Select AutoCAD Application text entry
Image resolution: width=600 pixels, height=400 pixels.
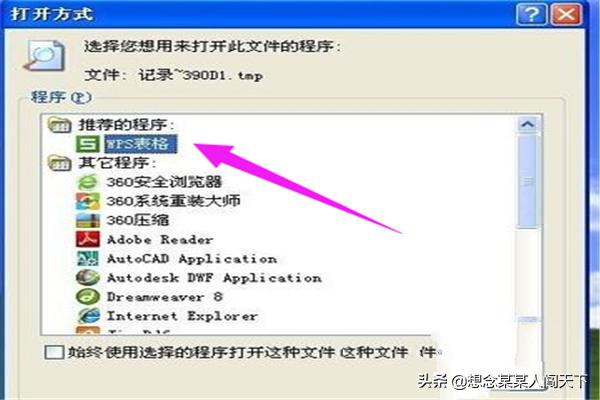coord(192,259)
